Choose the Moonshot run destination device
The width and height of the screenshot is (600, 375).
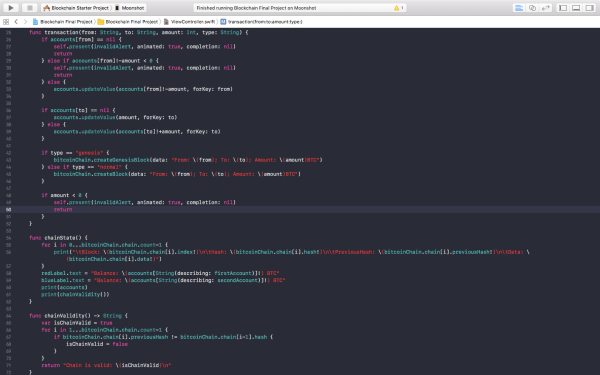coord(129,8)
